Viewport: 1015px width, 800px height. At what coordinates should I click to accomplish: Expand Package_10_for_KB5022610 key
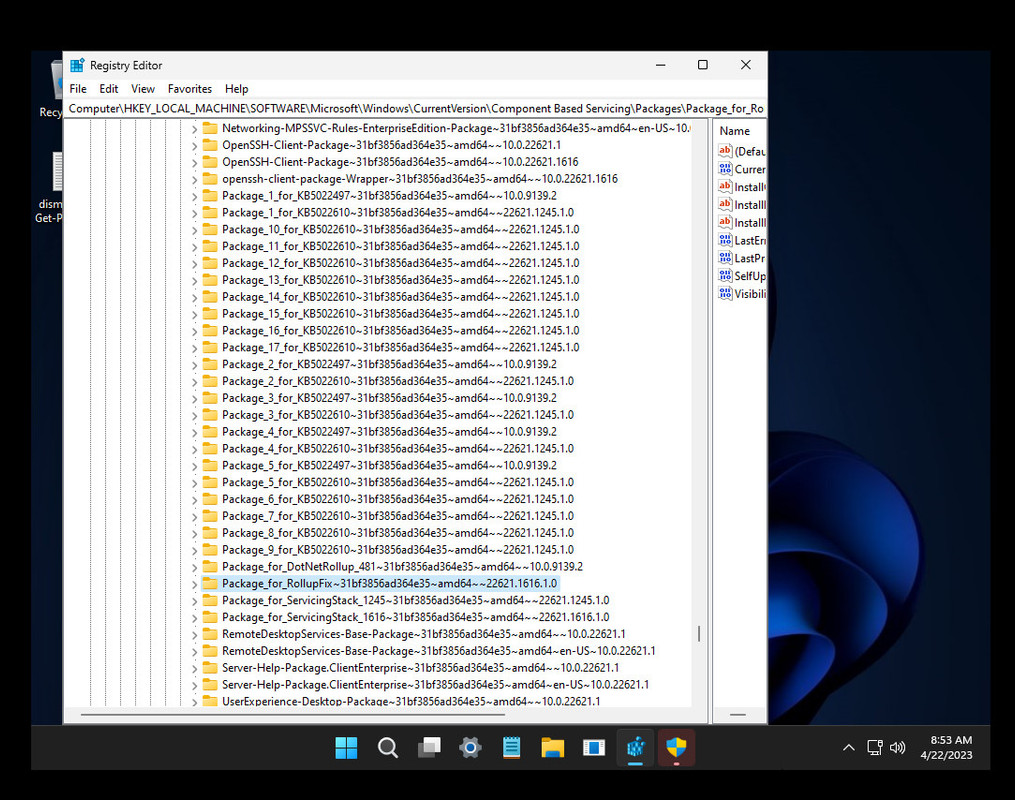click(x=194, y=230)
